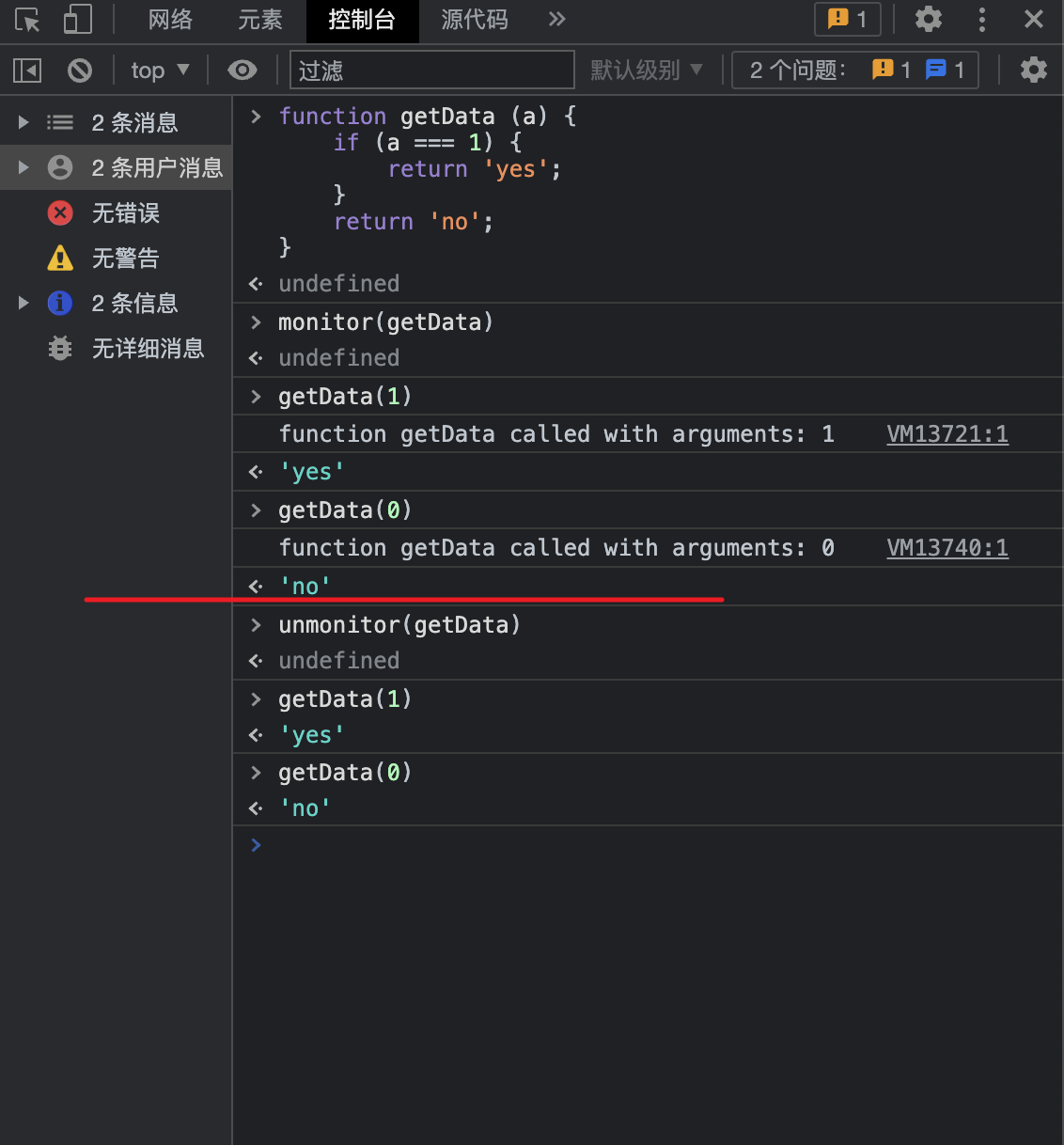
Task: Select the 无错误 filter row
Action: 117,212
